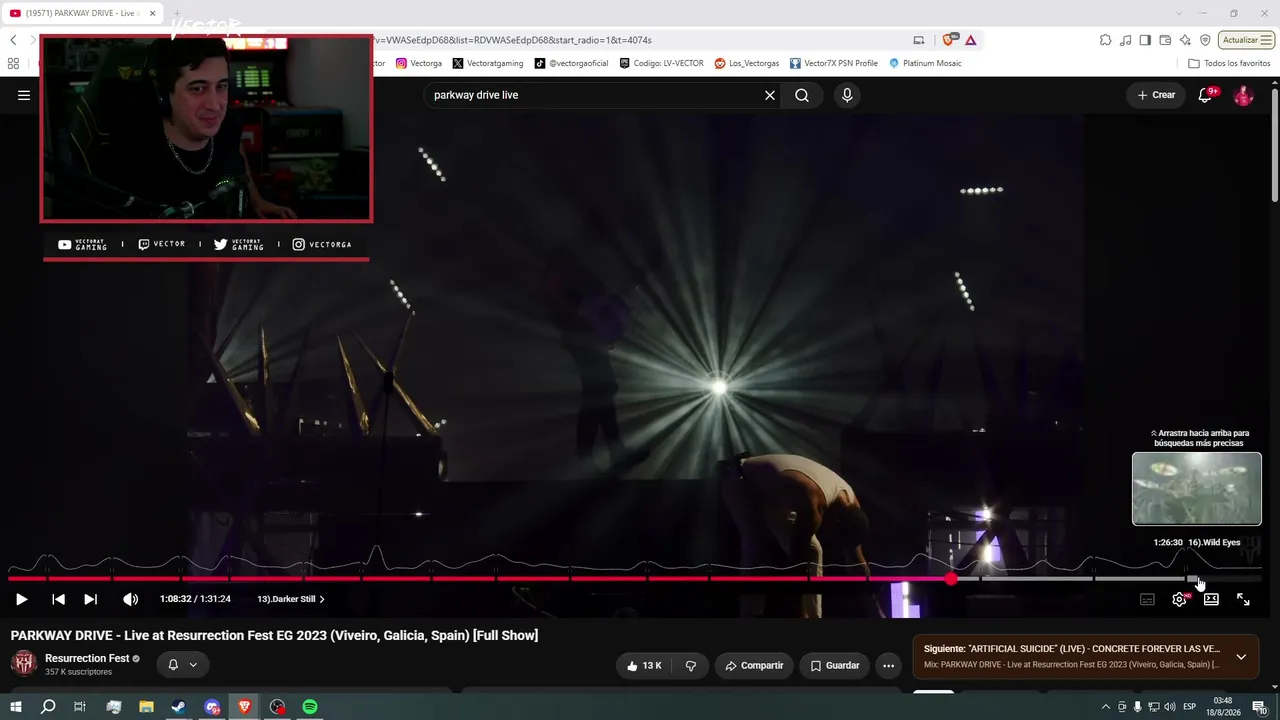Open the apps grid on bookmarks bar
The image size is (1280, 720).
13,63
